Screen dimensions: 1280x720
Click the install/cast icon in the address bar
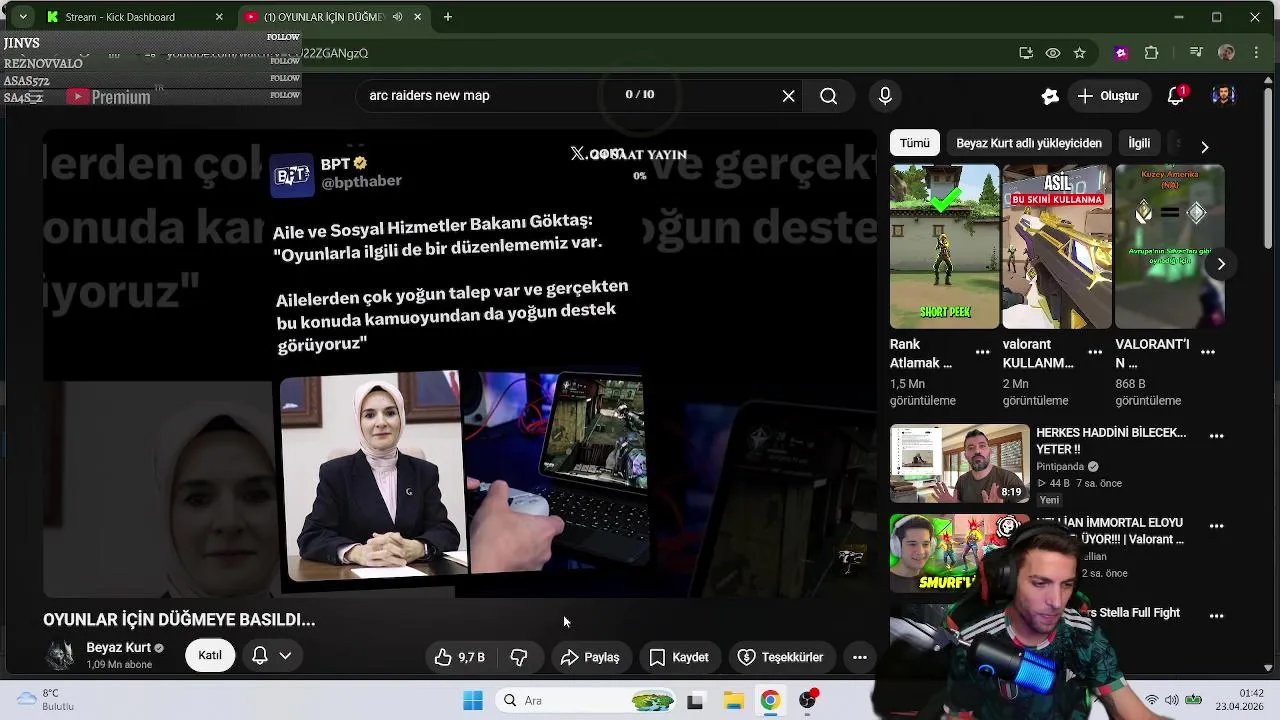click(1026, 53)
